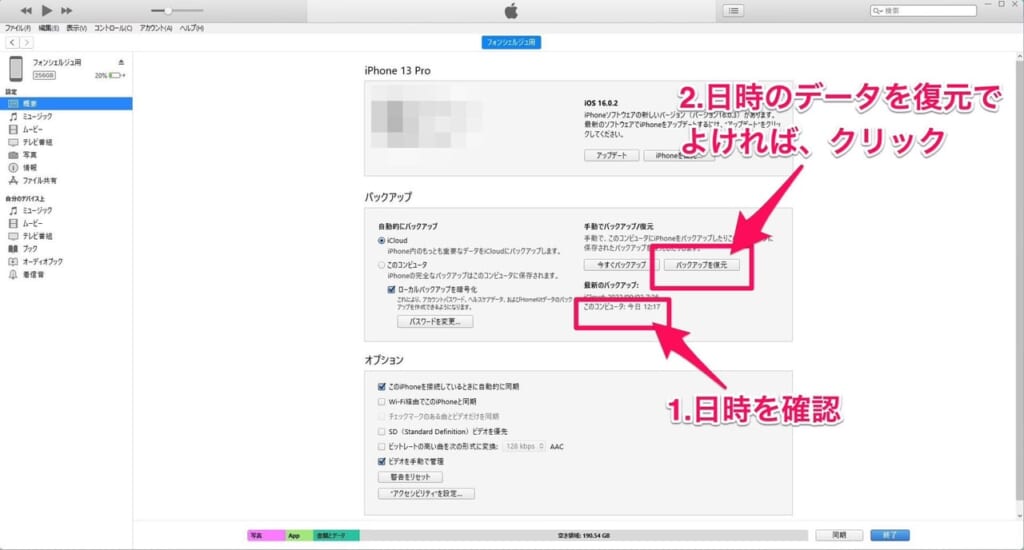The width and height of the screenshot is (1024, 550).
Task: Click the アップデート button
Action: [x=611, y=155]
